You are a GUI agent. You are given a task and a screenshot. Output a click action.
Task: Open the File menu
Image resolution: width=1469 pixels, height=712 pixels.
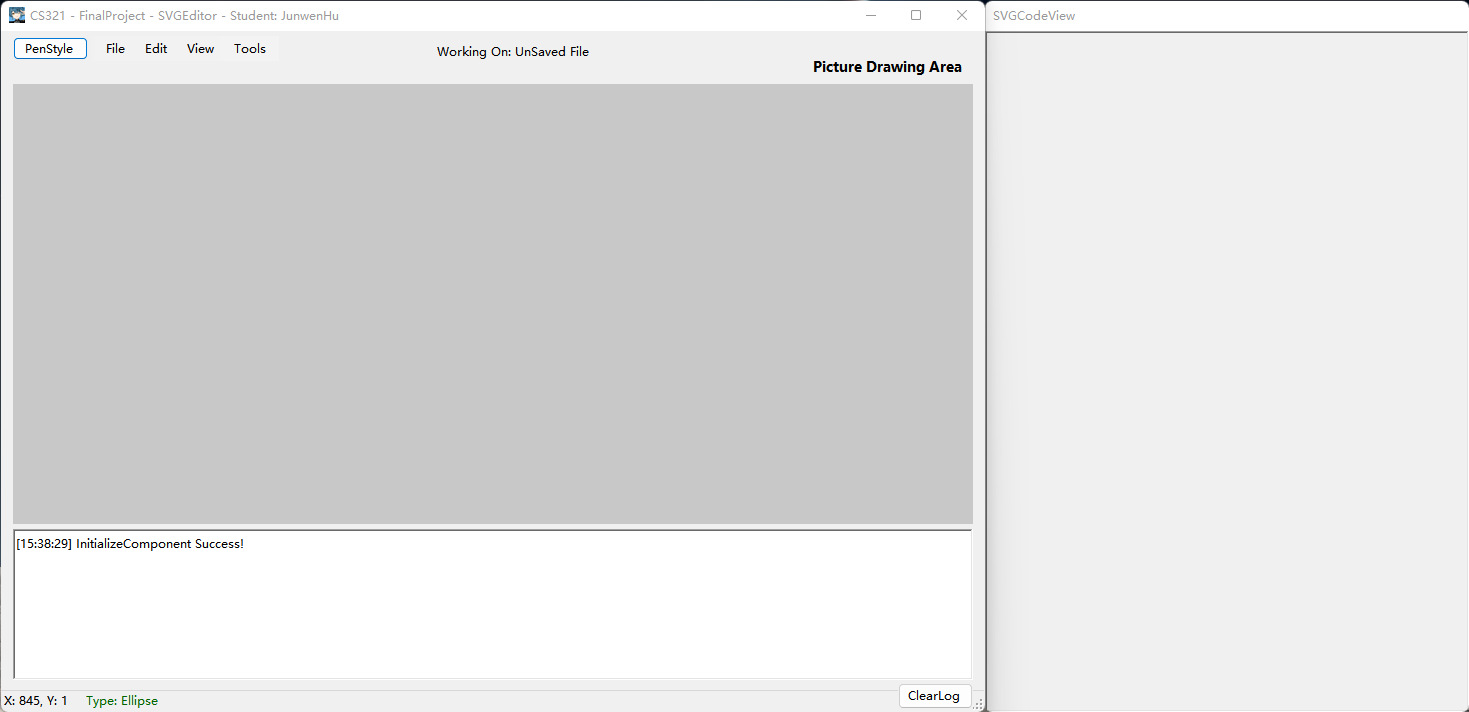click(x=115, y=49)
